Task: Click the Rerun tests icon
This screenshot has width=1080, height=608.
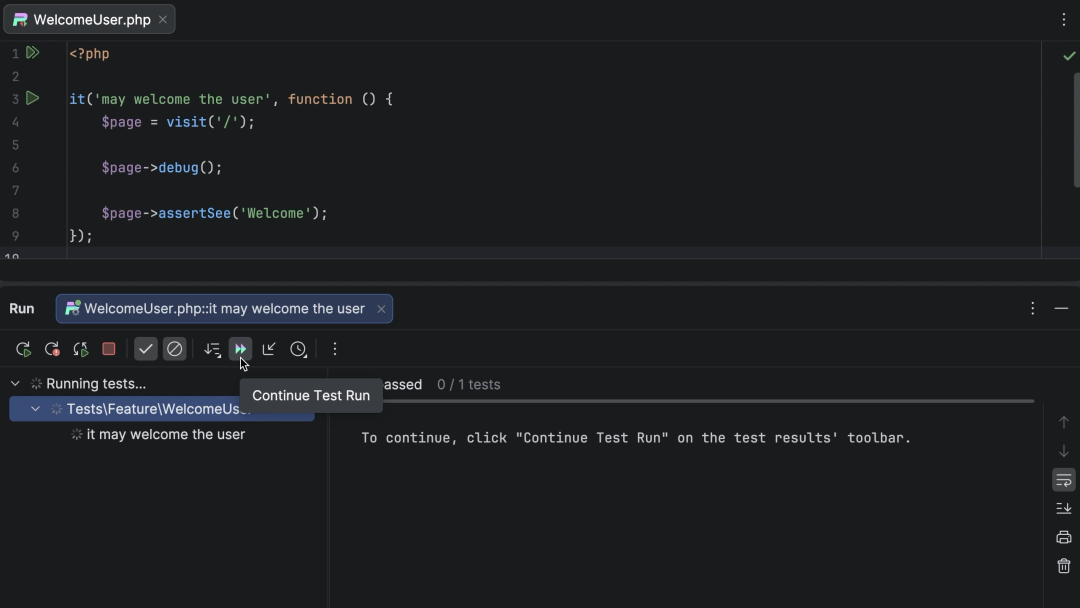Action: click(23, 349)
